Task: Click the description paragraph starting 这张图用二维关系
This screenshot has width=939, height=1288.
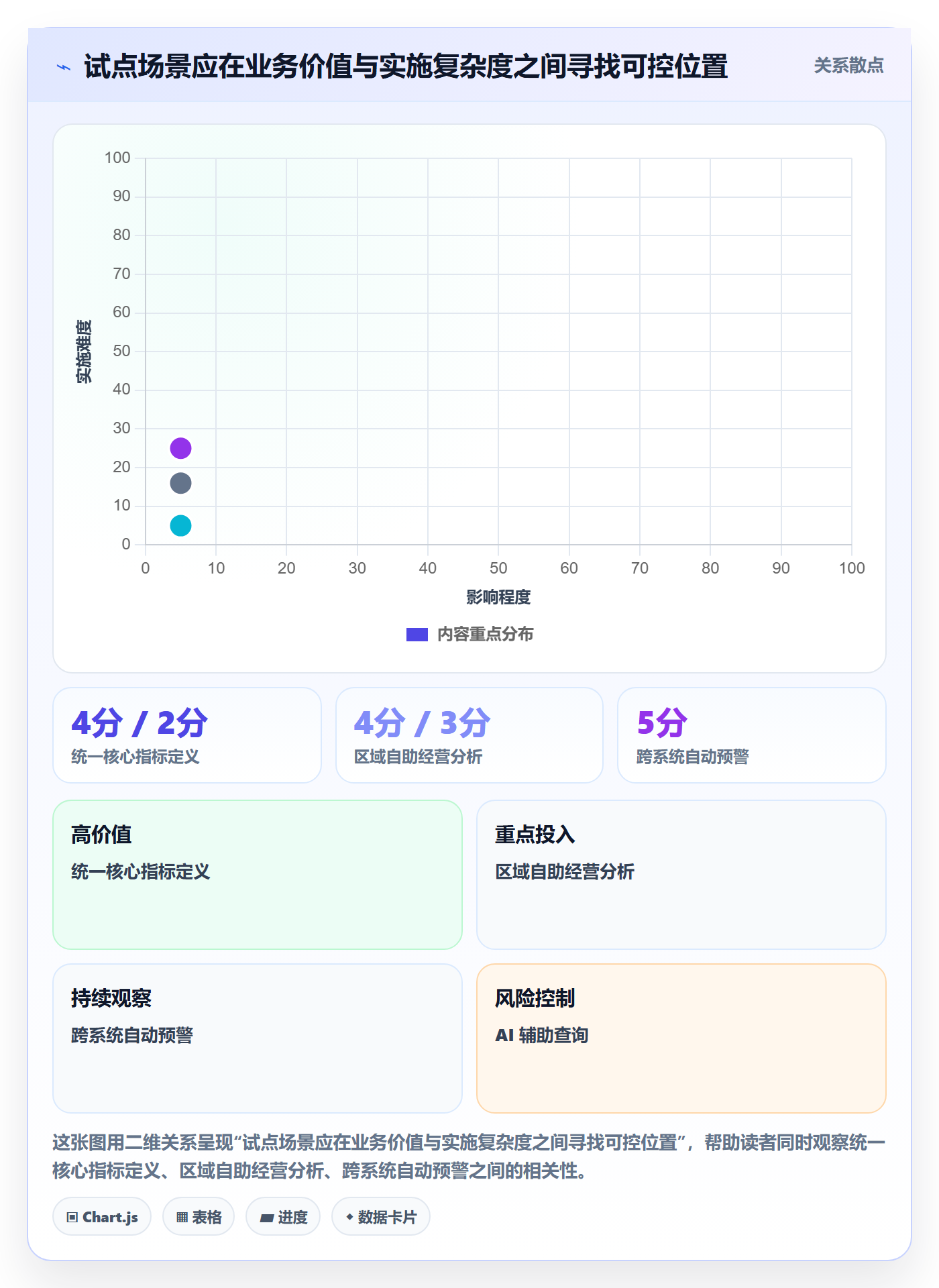Action: tap(469, 1157)
